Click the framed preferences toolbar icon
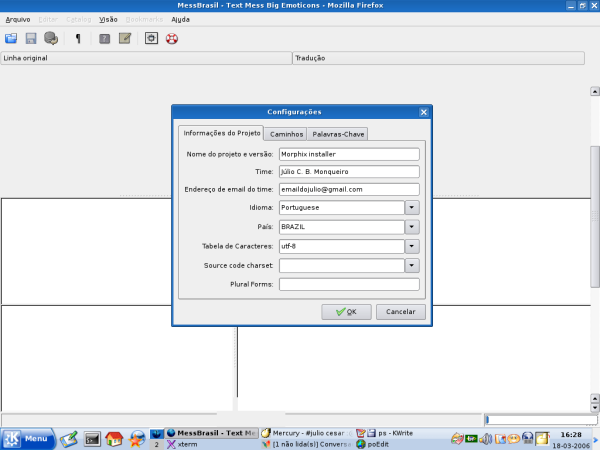The width and height of the screenshot is (600, 450). (151, 38)
